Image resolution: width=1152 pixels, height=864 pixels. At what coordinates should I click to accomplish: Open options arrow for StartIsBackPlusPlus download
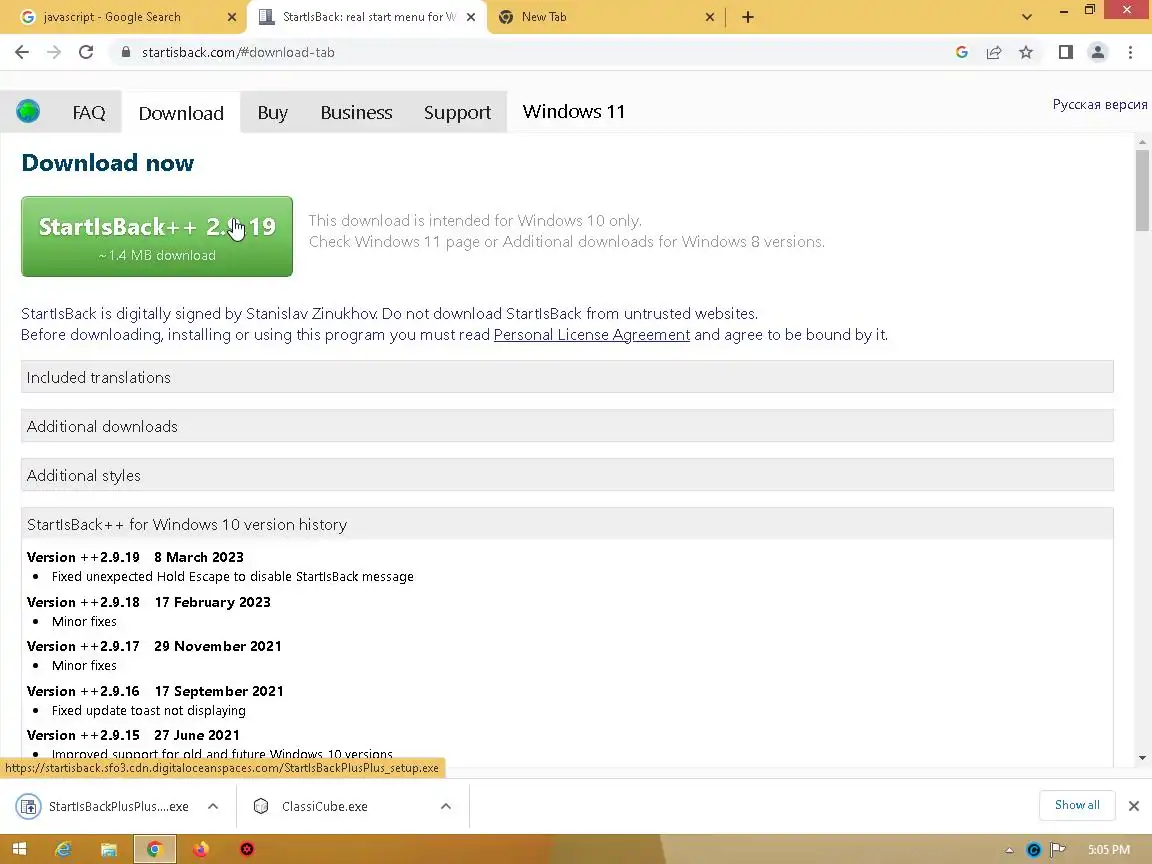tap(213, 806)
